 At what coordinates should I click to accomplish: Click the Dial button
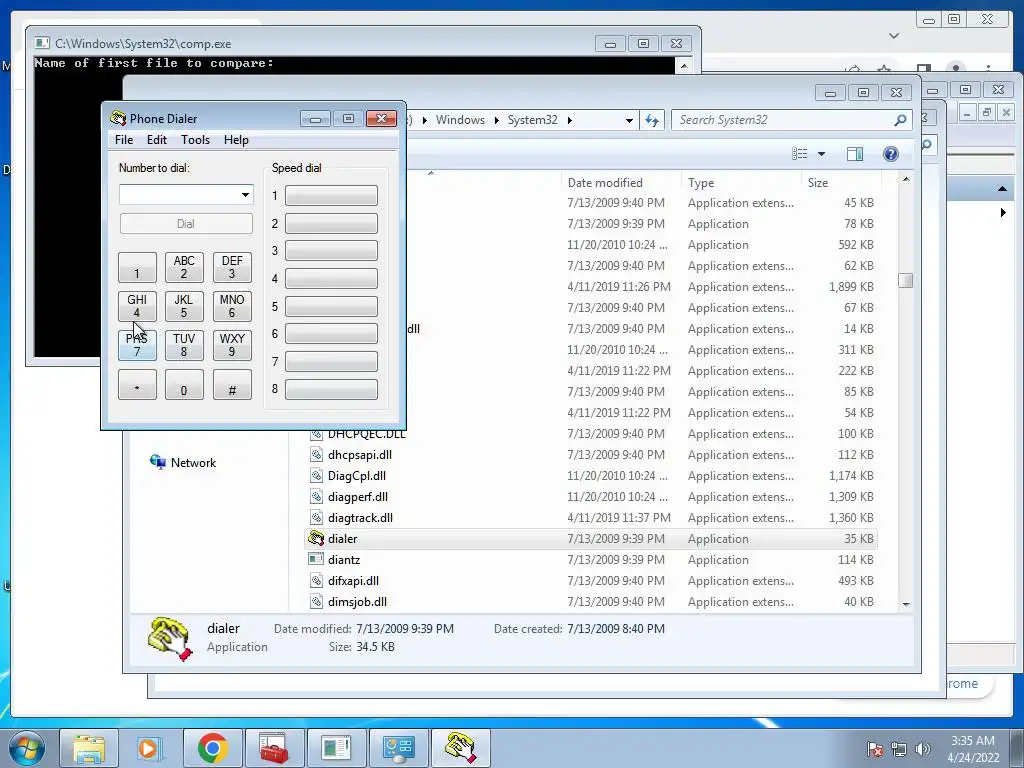186,223
